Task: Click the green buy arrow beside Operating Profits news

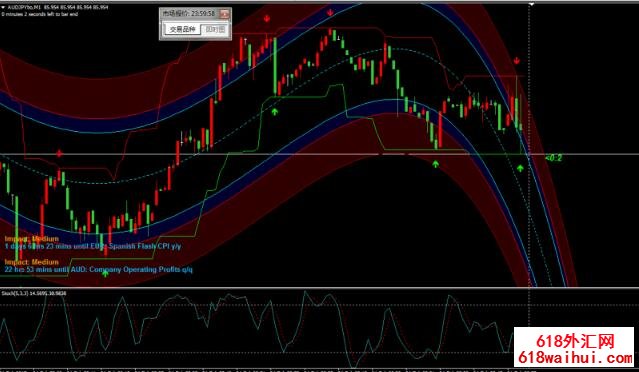Action: (105, 274)
